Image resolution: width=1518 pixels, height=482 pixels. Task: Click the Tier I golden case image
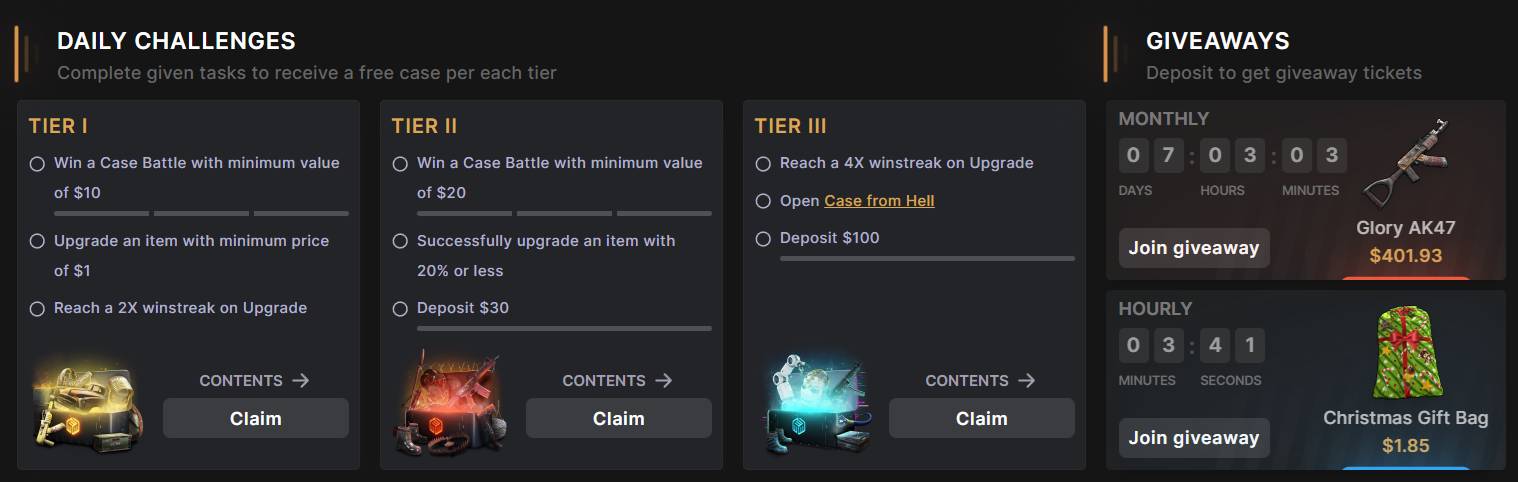coord(88,407)
